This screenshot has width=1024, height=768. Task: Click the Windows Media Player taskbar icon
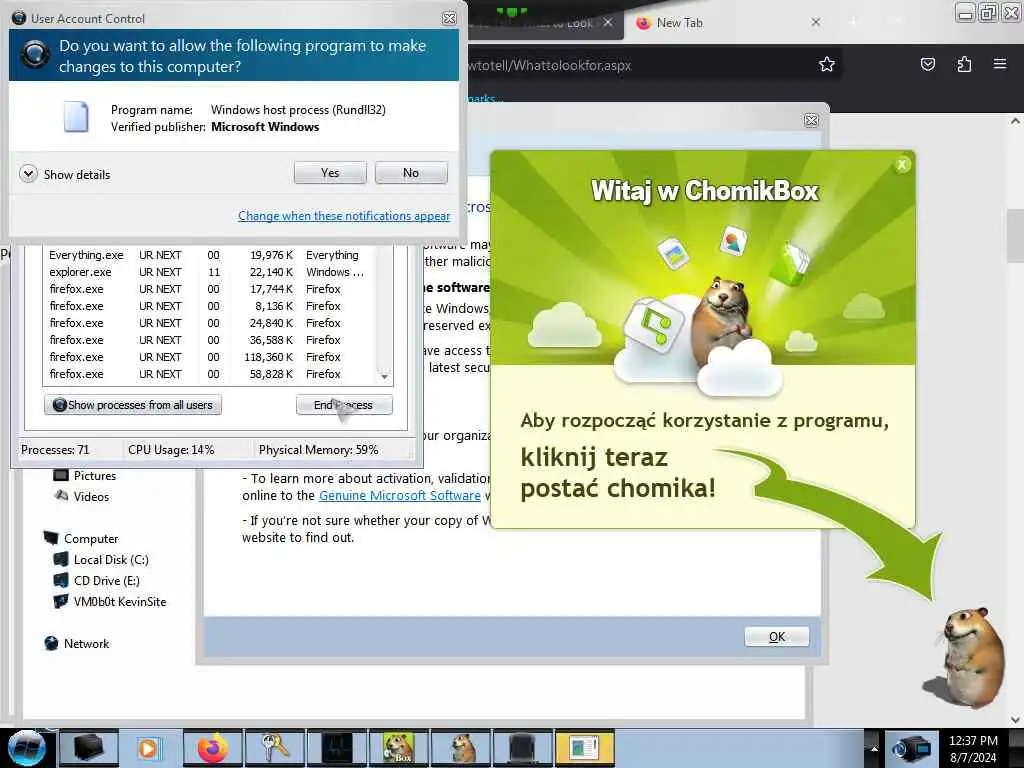click(150, 748)
